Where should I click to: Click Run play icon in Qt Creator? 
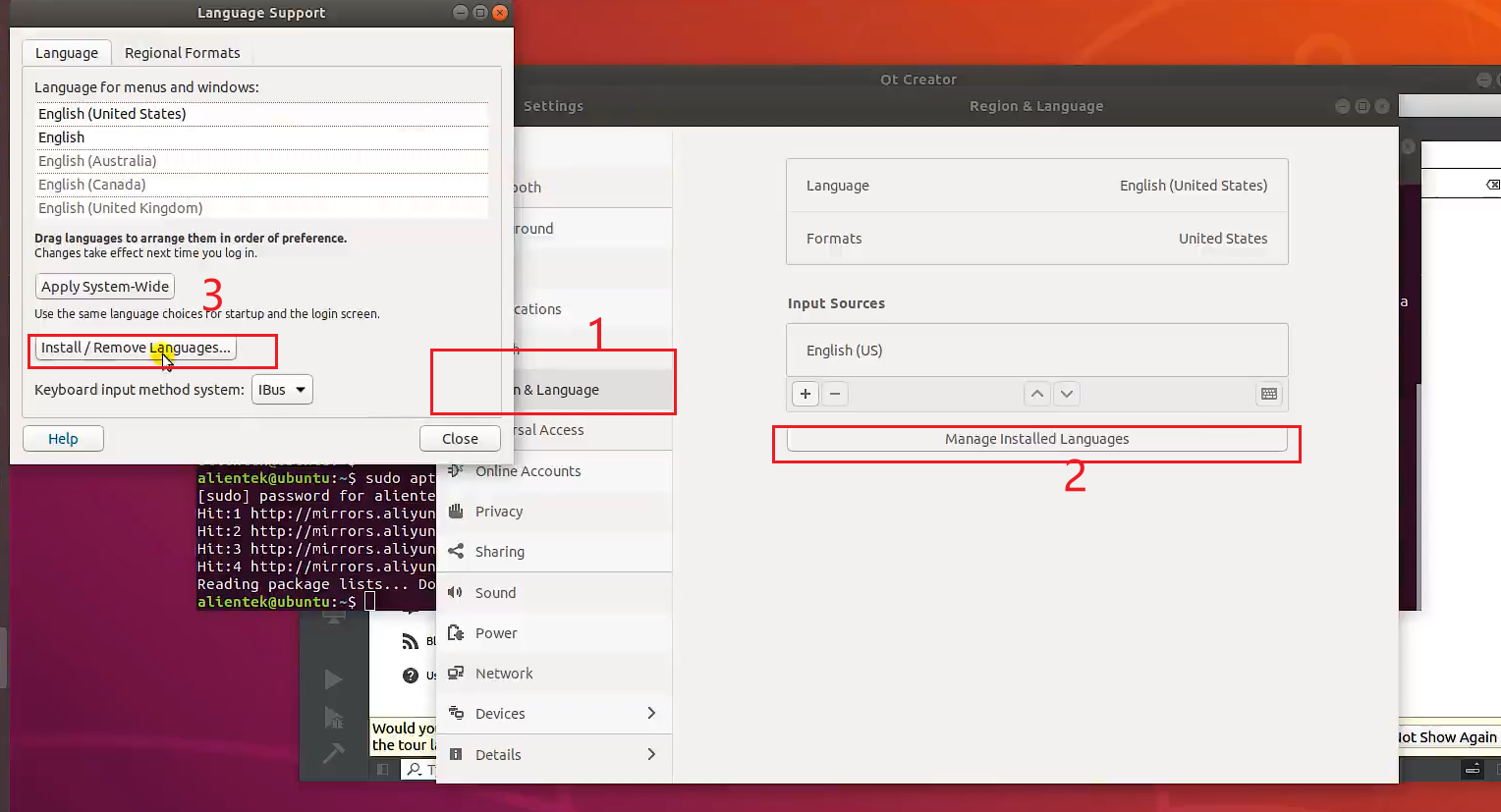pos(334,679)
